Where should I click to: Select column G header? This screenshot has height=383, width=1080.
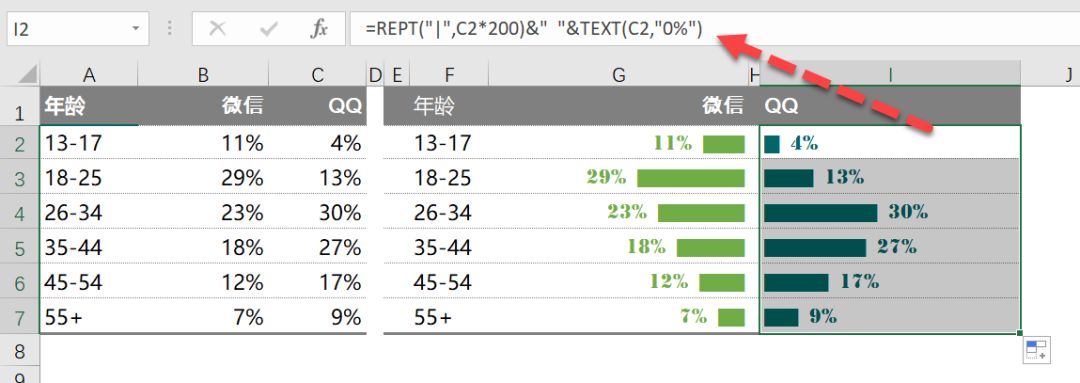click(619, 74)
